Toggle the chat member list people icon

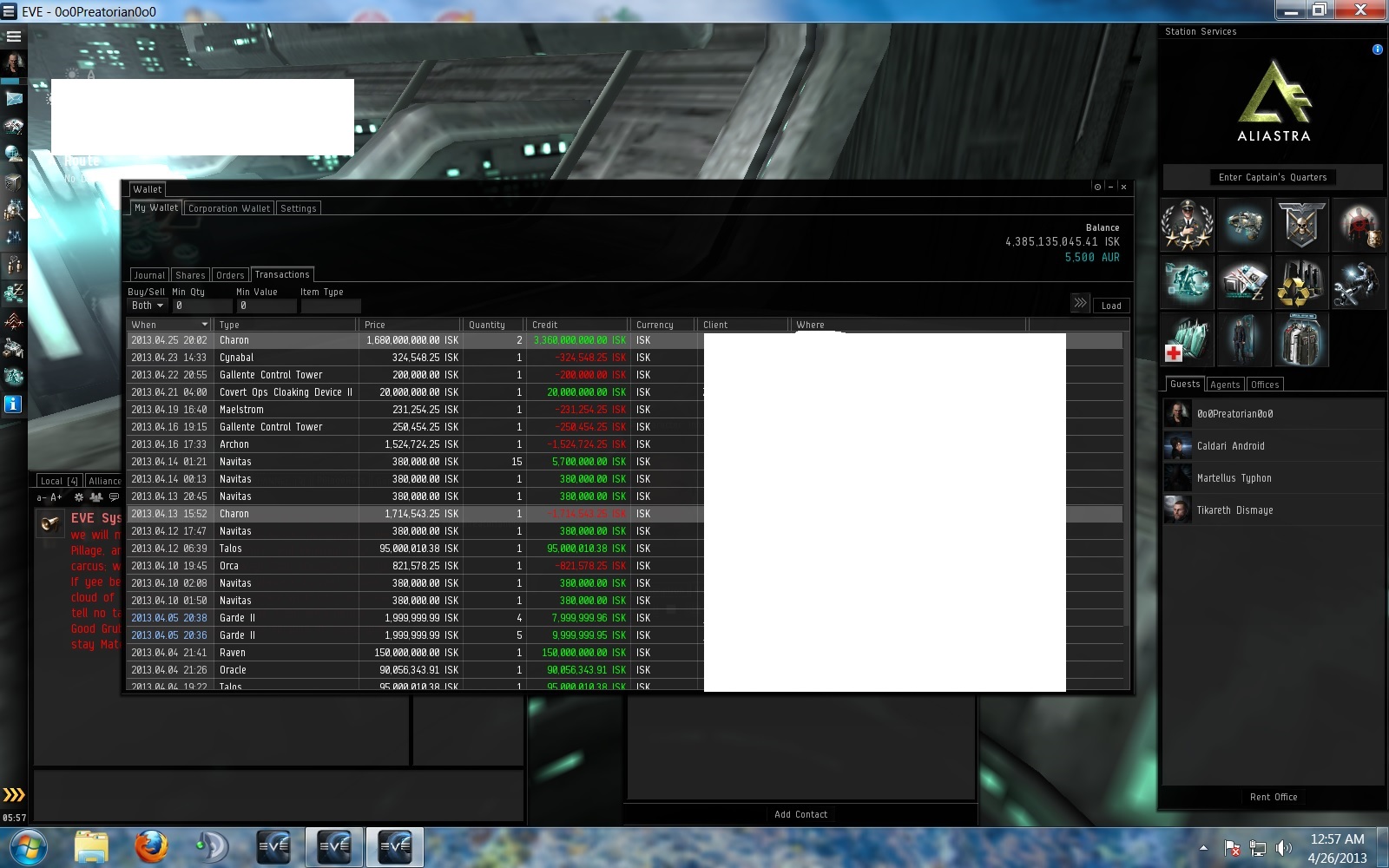coord(96,497)
